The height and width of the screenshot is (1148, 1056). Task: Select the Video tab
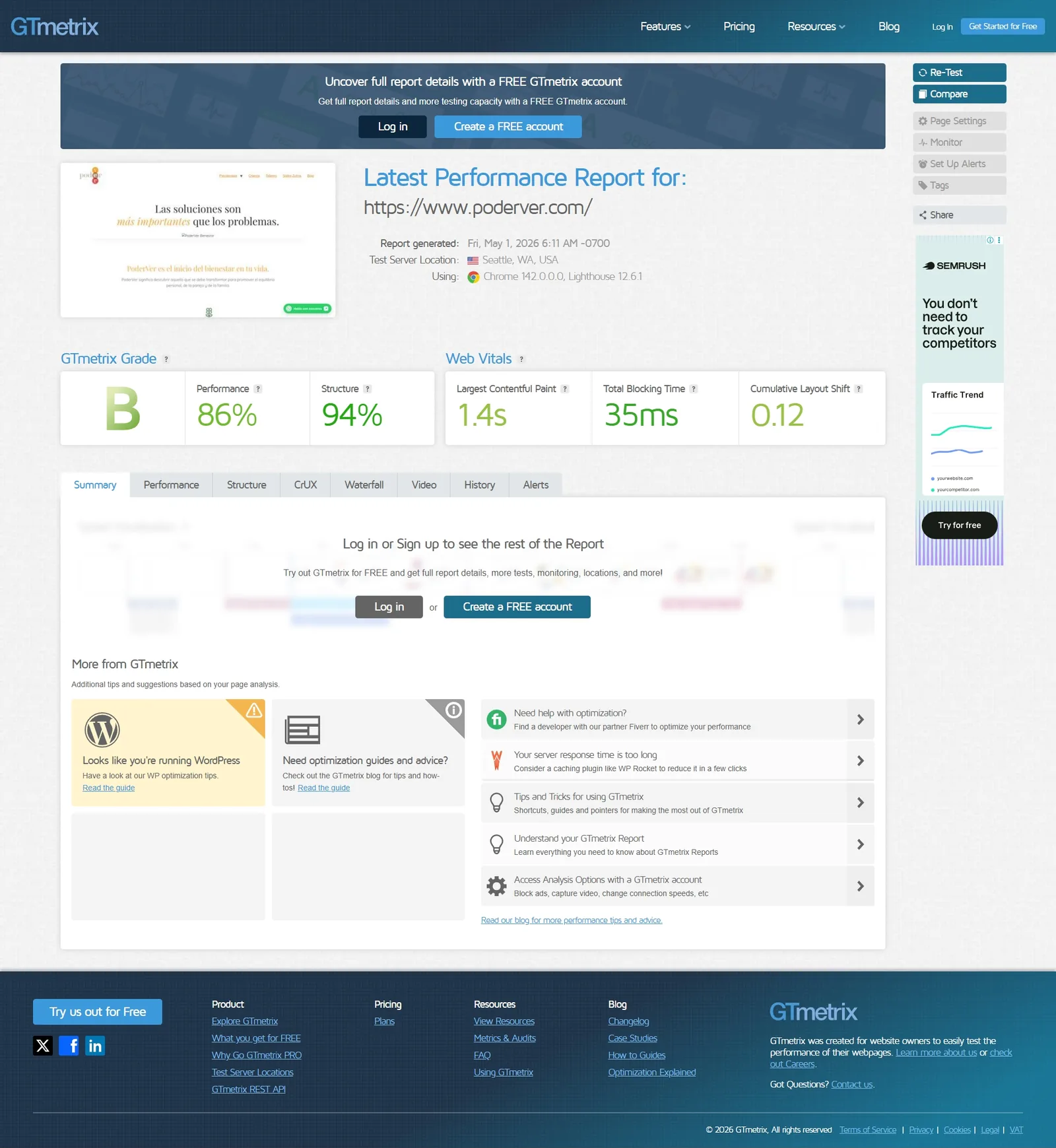coord(424,485)
